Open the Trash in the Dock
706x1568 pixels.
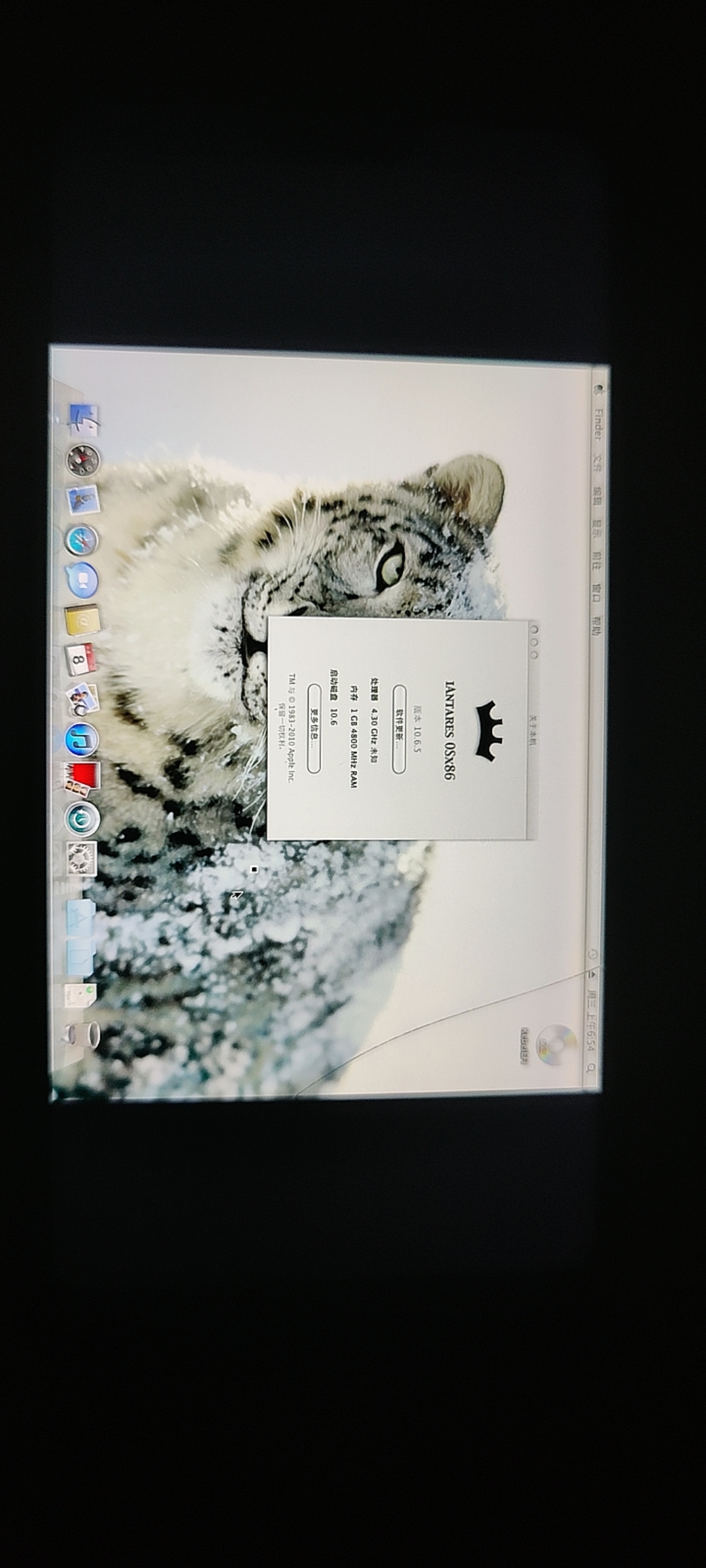[x=82, y=1035]
